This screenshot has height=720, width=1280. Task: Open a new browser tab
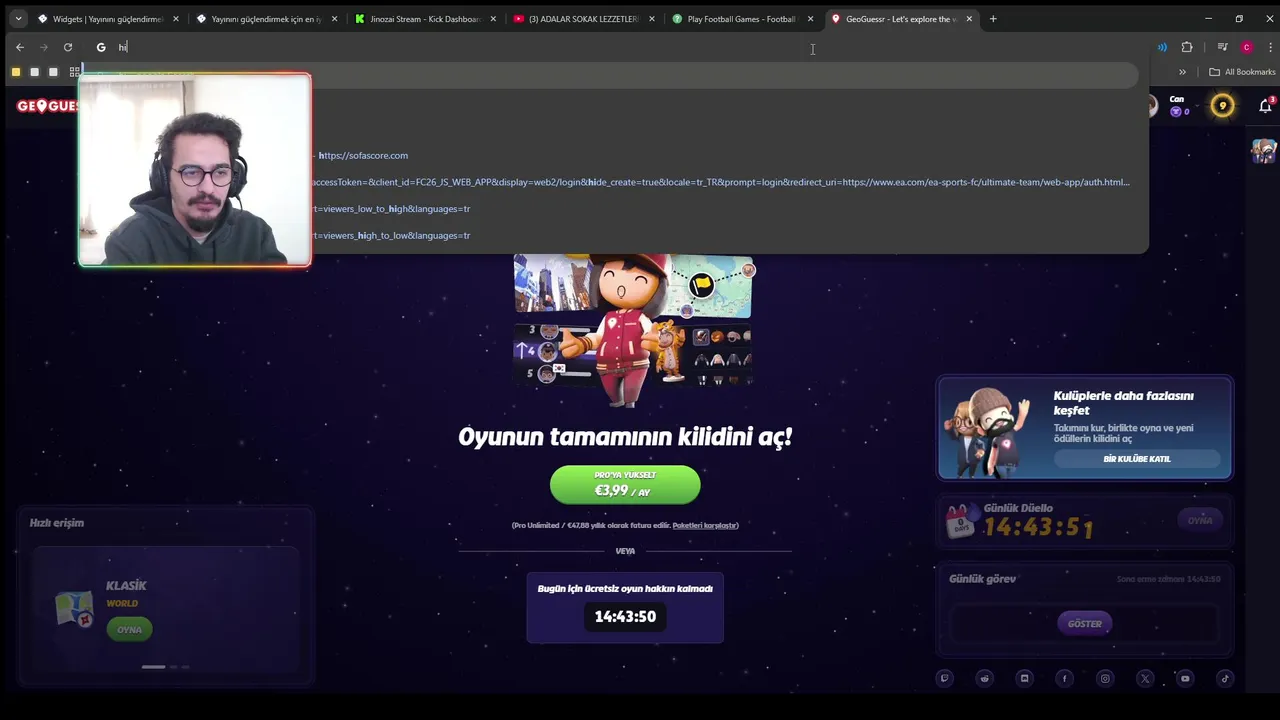coord(993,19)
